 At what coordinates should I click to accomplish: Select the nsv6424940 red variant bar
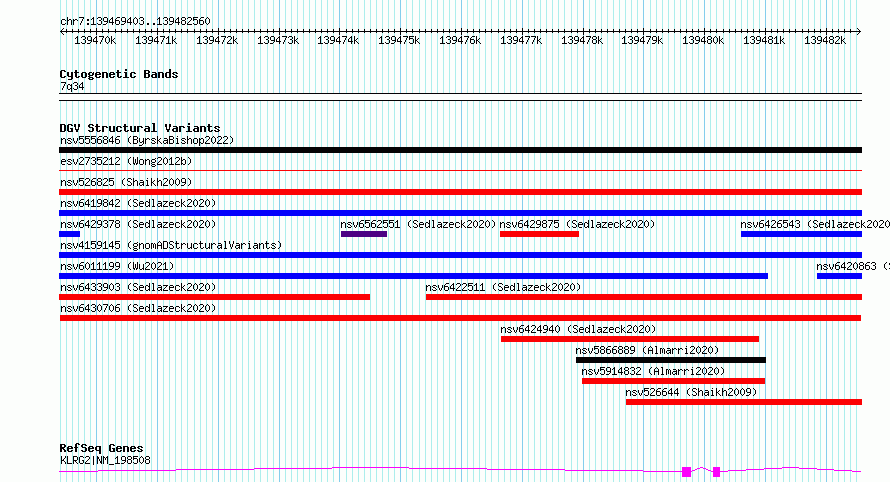[630, 339]
